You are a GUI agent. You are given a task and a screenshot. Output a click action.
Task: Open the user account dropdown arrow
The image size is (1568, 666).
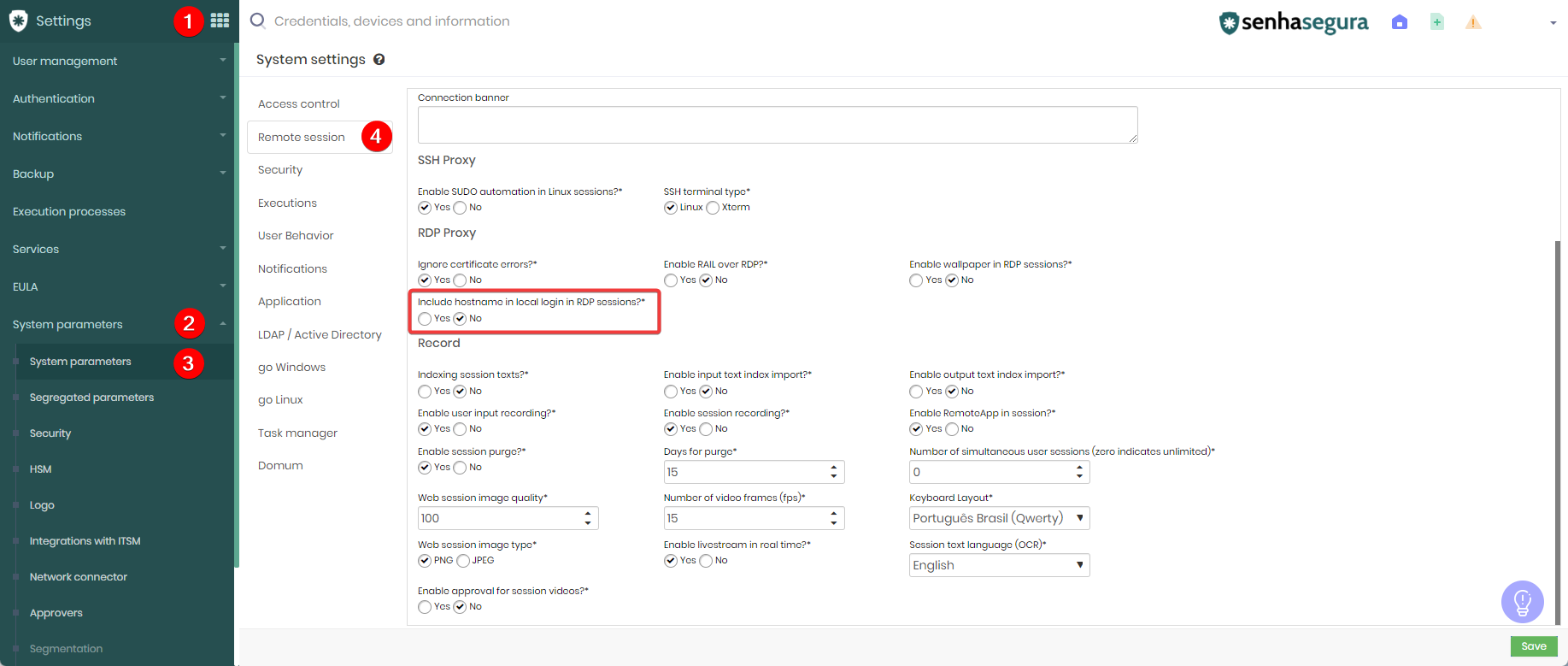coord(1553,23)
